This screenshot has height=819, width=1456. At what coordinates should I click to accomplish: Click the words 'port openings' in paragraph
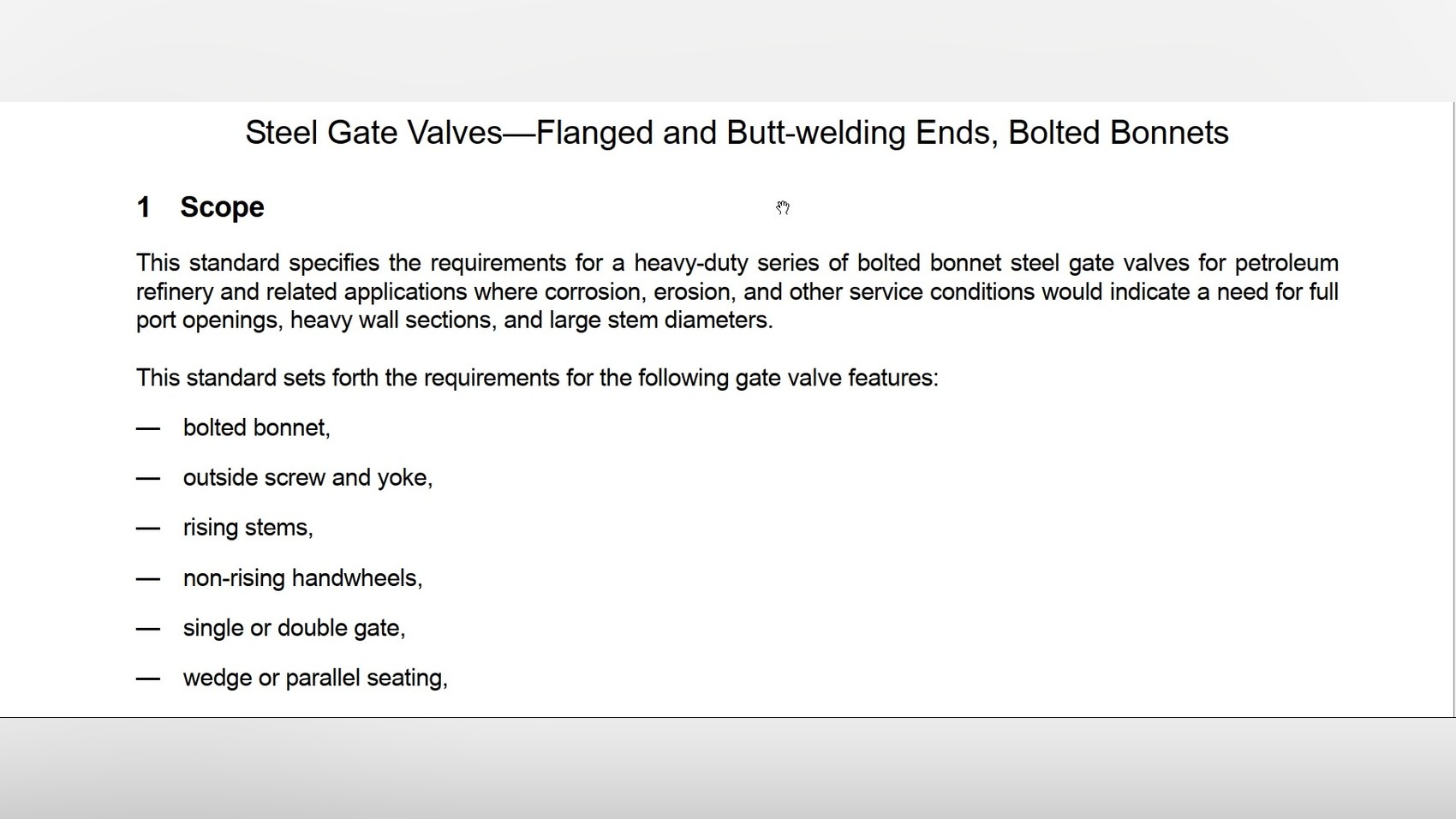206,321
